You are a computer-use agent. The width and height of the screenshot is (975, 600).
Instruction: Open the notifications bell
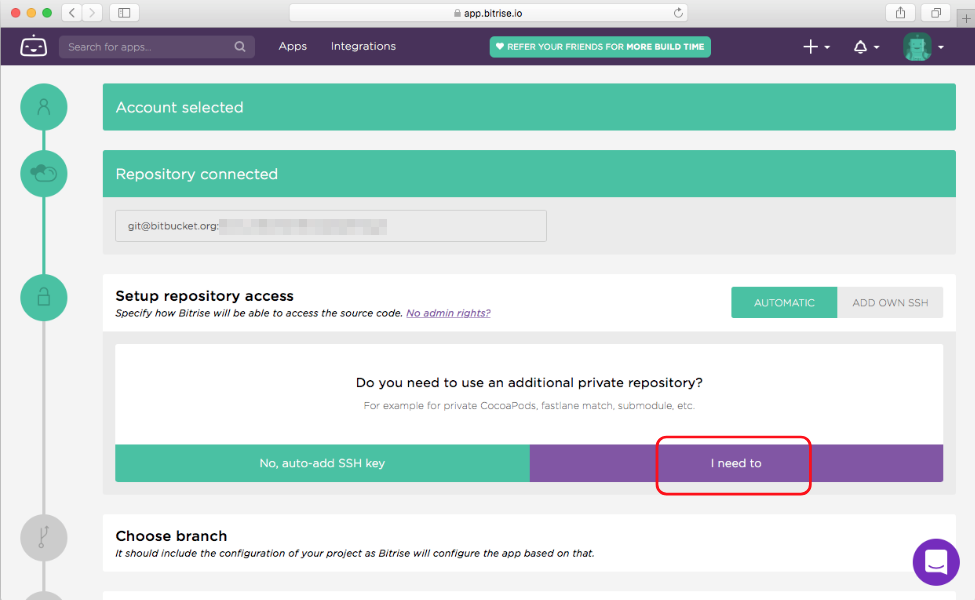tap(860, 47)
